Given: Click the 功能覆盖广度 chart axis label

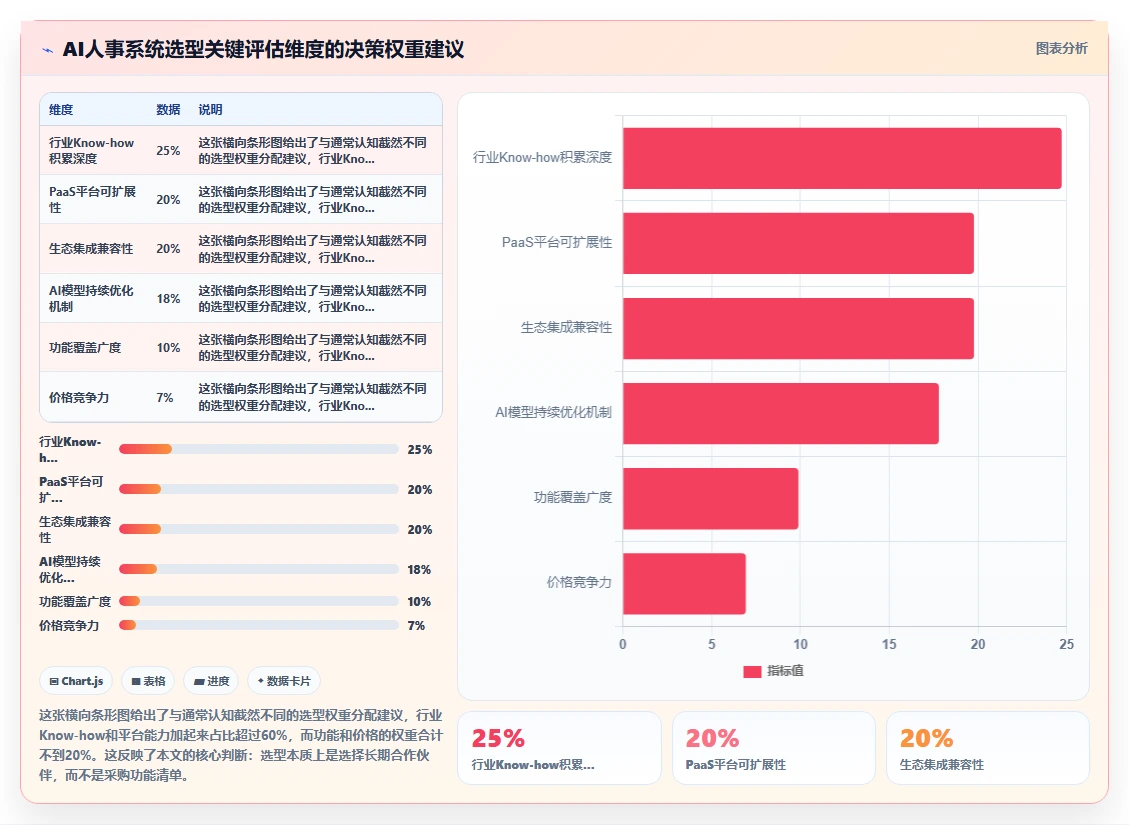Looking at the screenshot, I should (572, 497).
